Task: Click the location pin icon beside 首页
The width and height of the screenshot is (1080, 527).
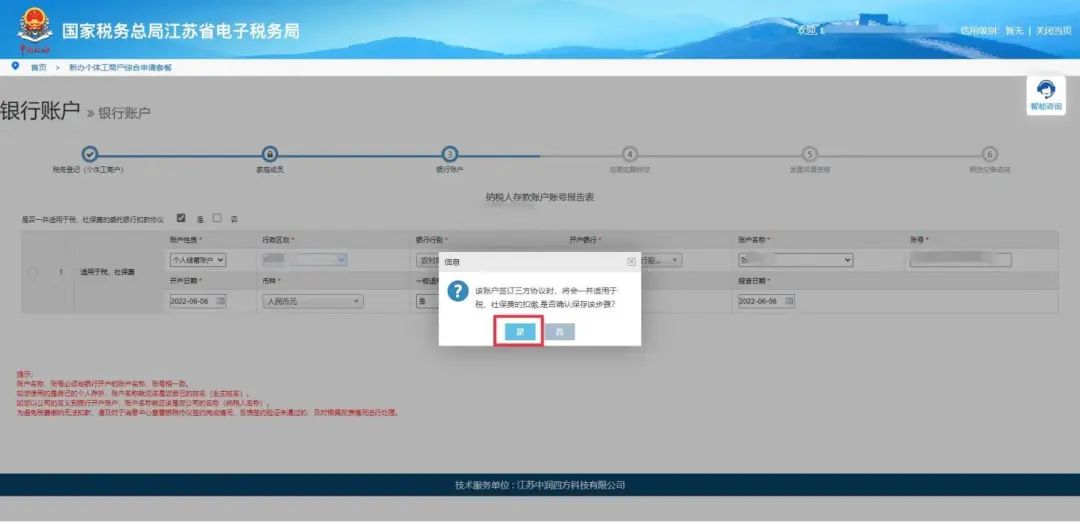Action: tap(15, 66)
